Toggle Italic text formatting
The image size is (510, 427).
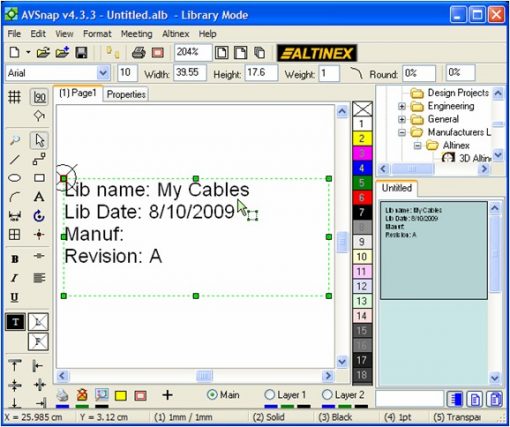14,278
